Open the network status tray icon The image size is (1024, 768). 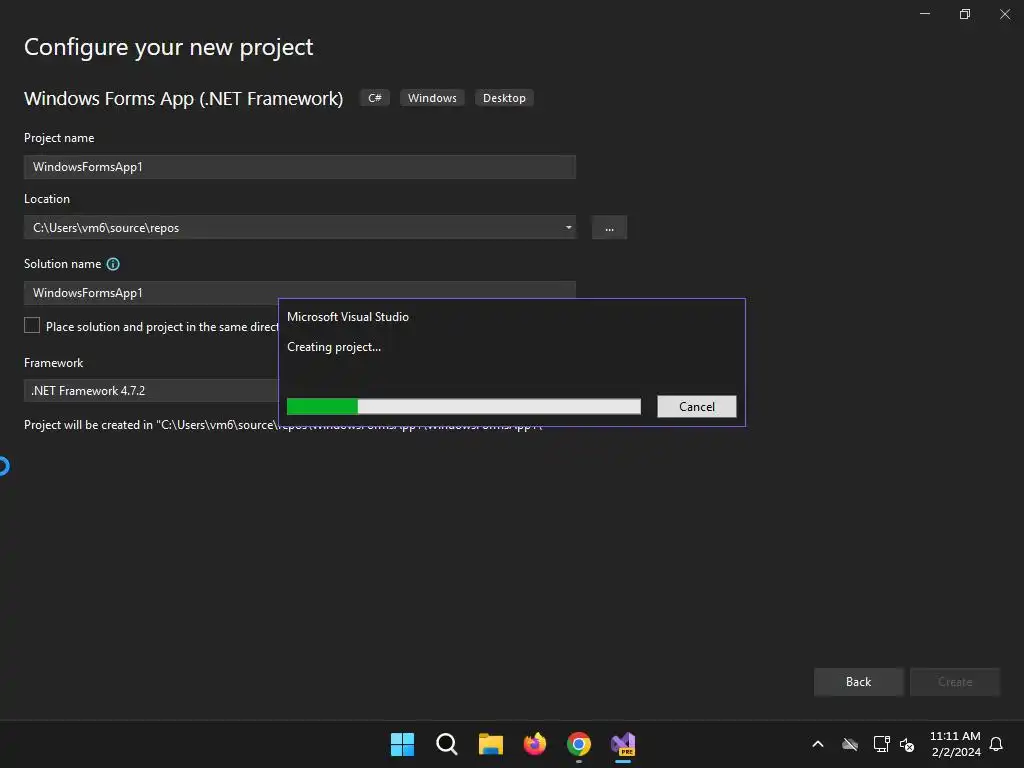click(x=882, y=744)
